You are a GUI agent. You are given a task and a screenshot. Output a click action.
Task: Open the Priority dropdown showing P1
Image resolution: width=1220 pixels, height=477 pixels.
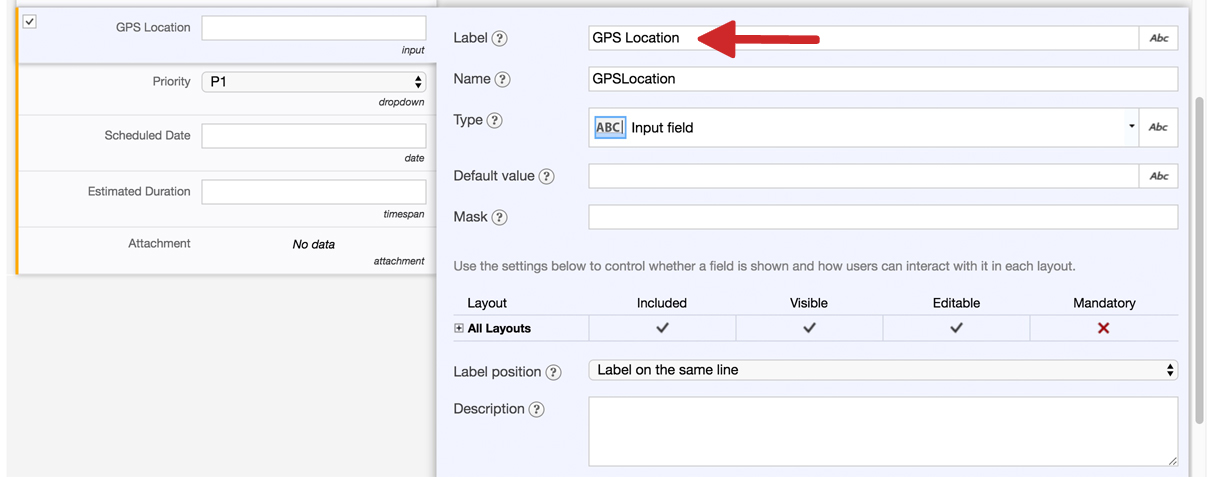point(314,82)
